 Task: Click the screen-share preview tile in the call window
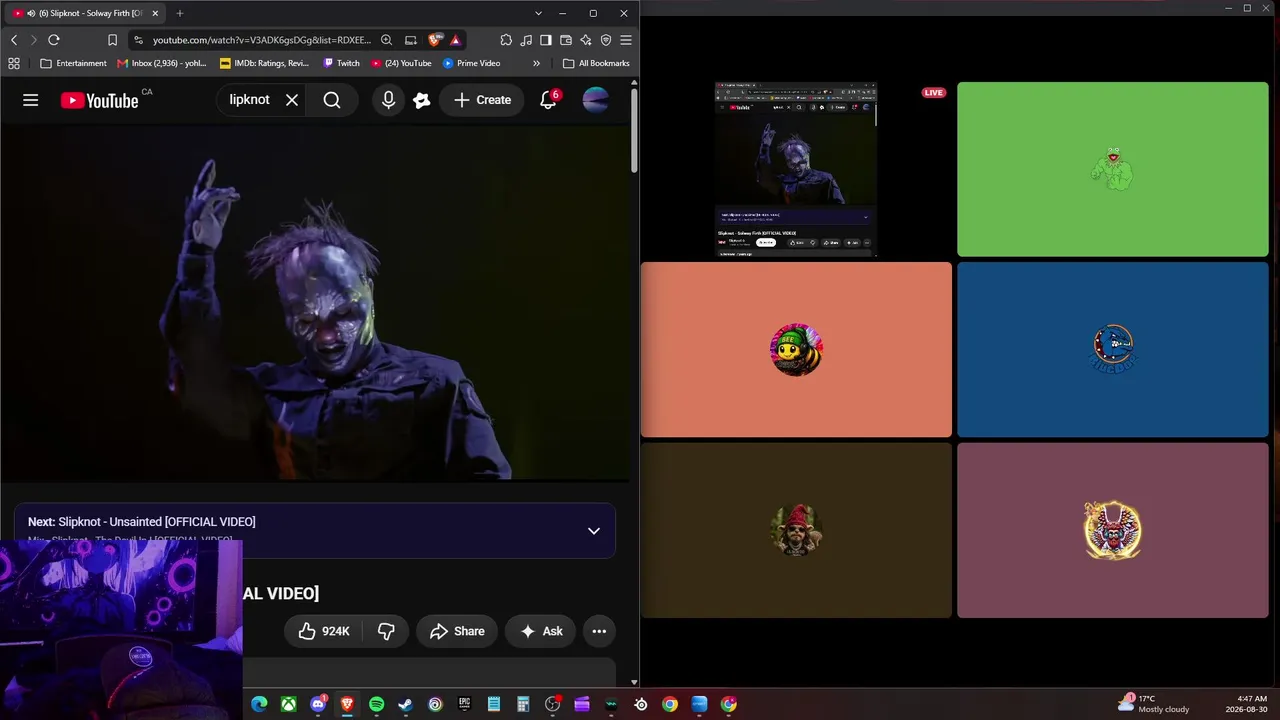(x=796, y=170)
